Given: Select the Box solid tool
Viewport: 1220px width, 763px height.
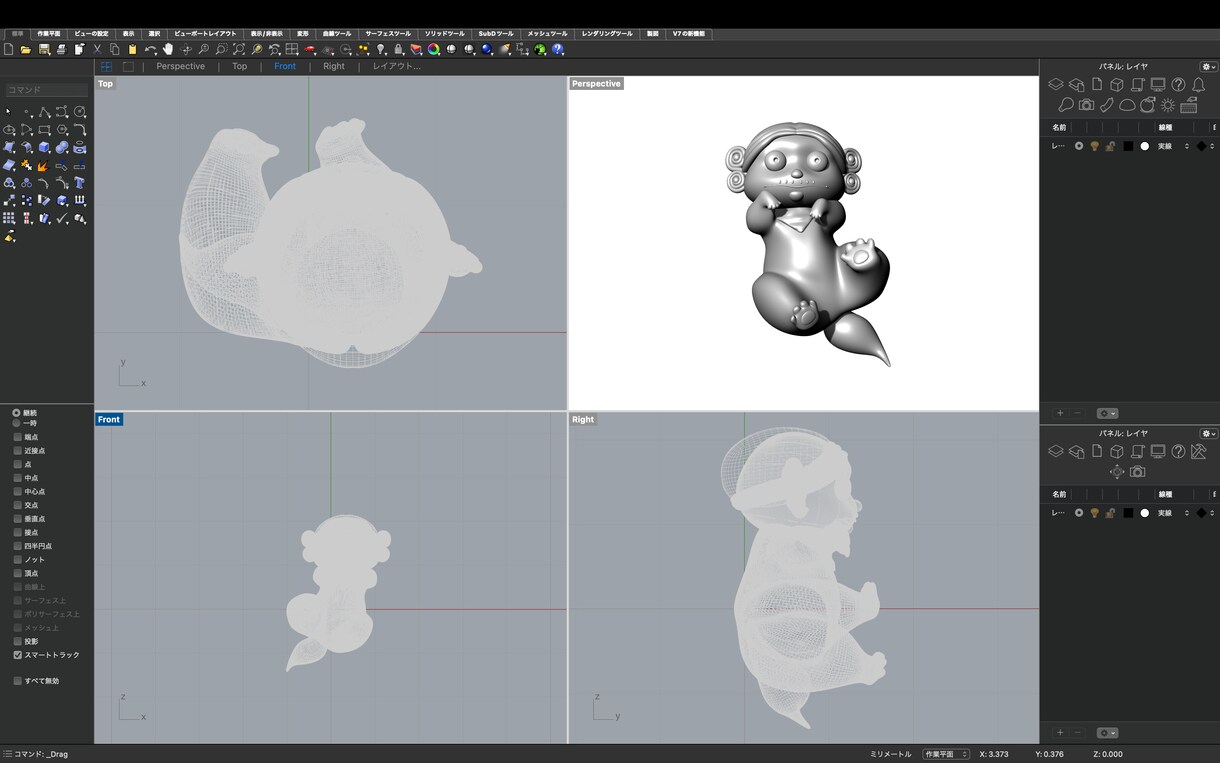Looking at the screenshot, I should click(44, 147).
